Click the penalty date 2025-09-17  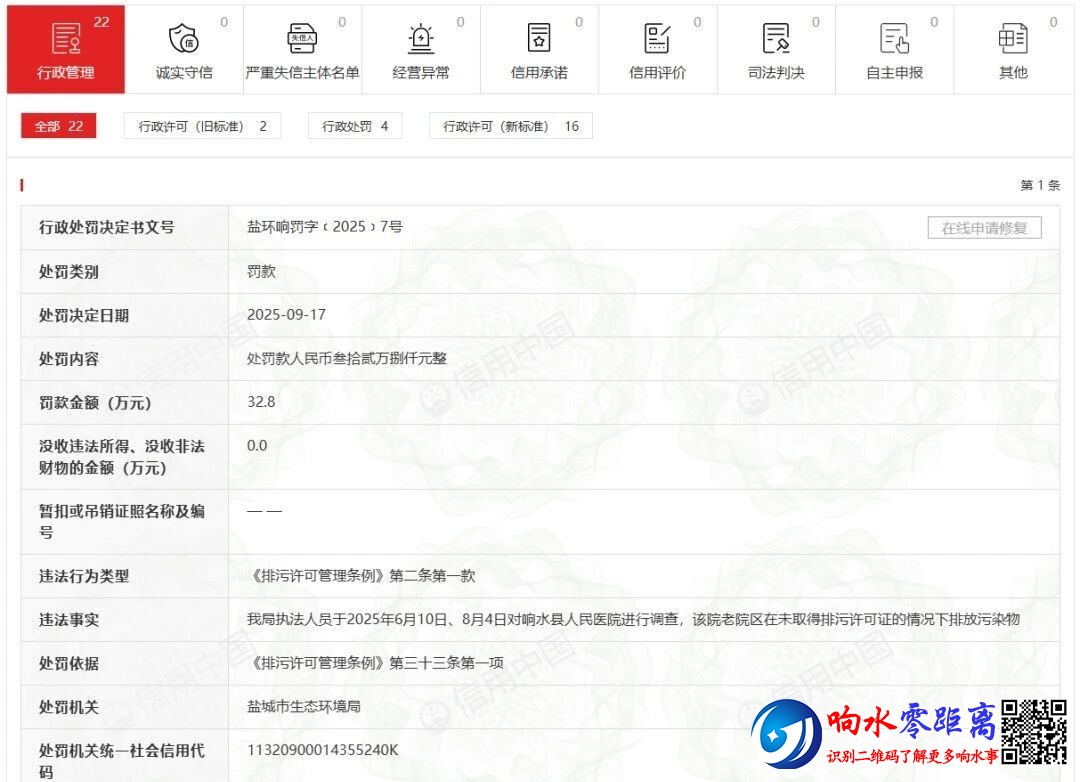(286, 314)
